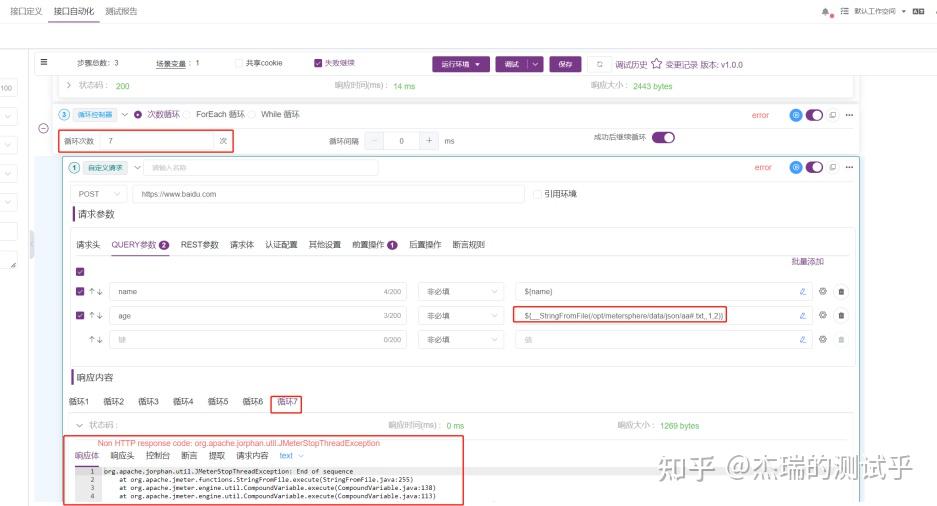The width and height of the screenshot is (937, 506).
Task: Check the 引用环境 checkbox
Action: (537, 194)
